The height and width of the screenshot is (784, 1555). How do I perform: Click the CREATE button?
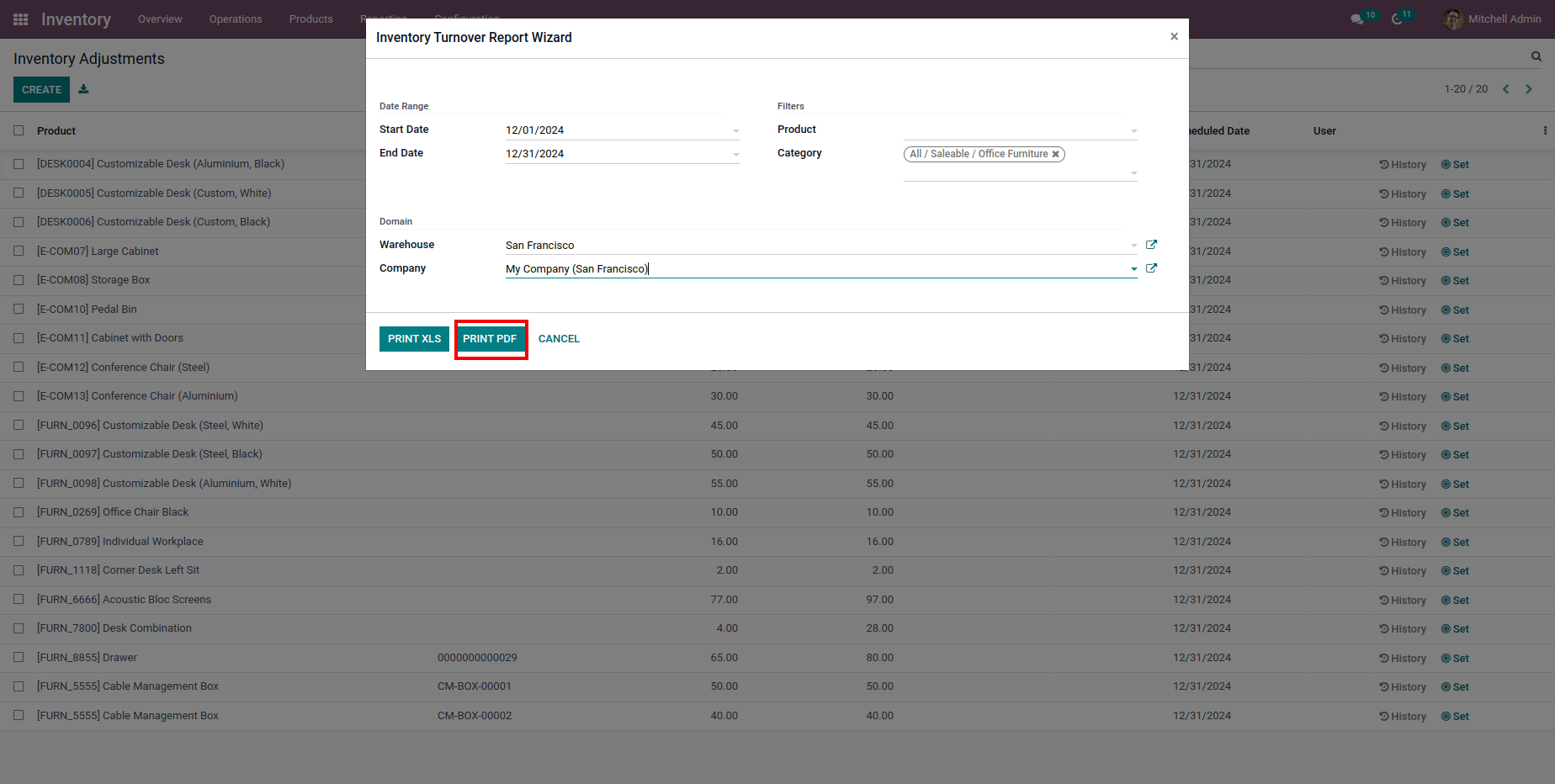[x=41, y=89]
